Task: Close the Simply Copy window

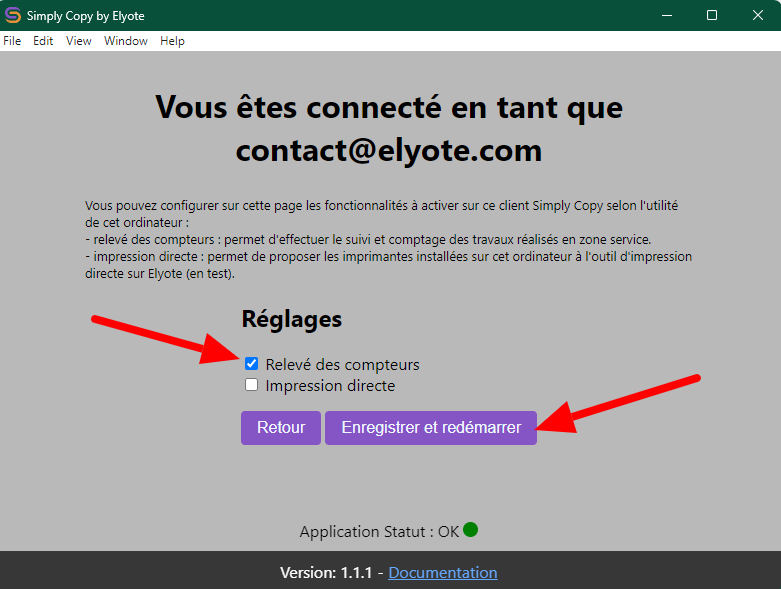Action: click(x=758, y=15)
